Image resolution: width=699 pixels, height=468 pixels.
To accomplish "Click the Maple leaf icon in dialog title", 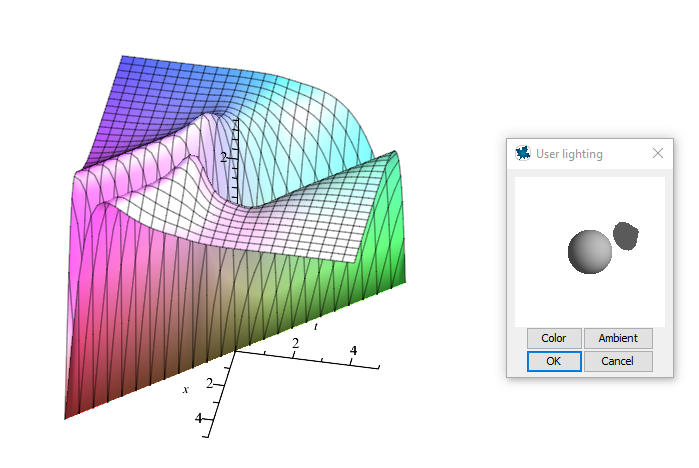I will click(522, 153).
